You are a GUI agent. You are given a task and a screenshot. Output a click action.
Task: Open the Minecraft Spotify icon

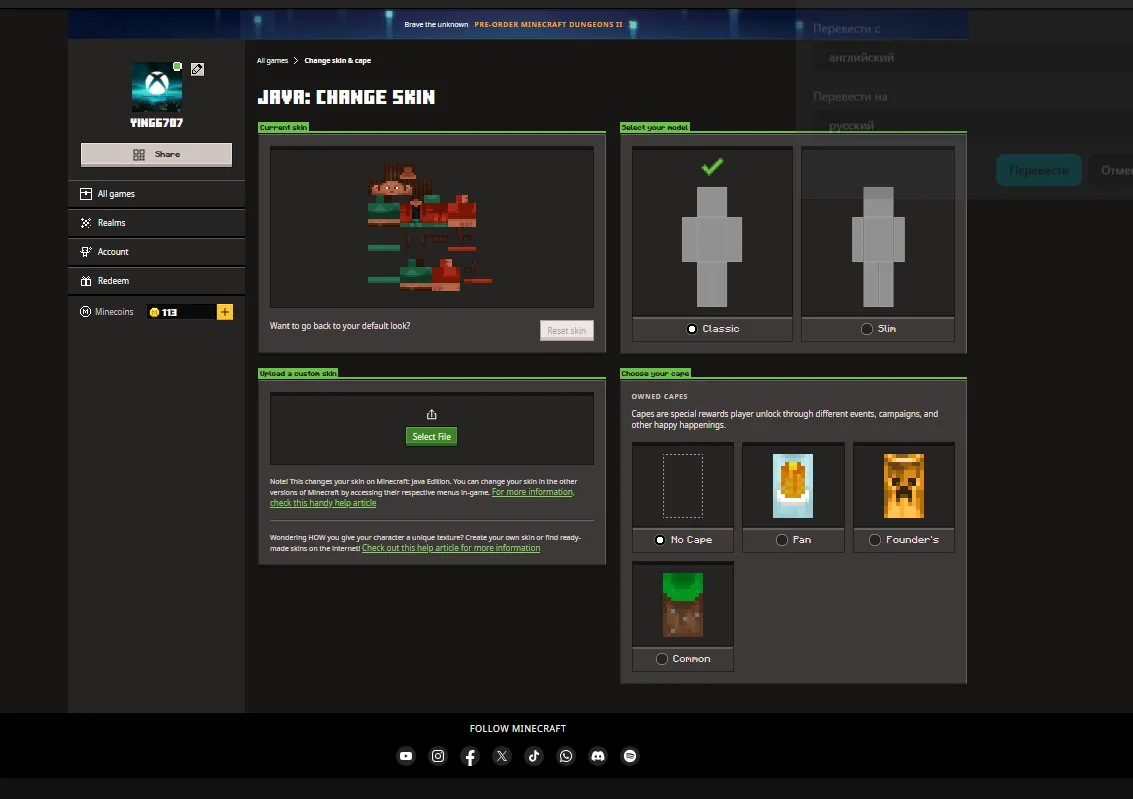[x=630, y=756]
